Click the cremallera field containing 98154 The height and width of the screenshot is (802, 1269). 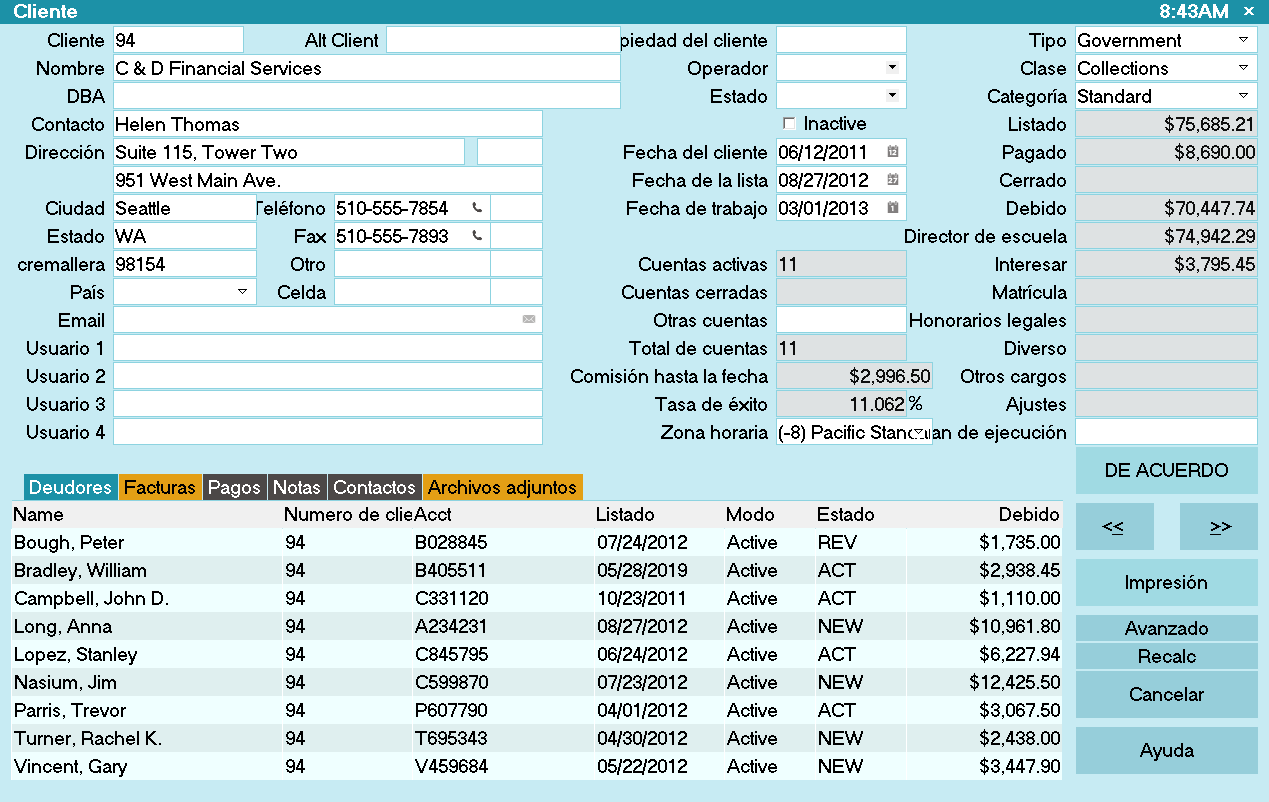[x=185, y=264]
